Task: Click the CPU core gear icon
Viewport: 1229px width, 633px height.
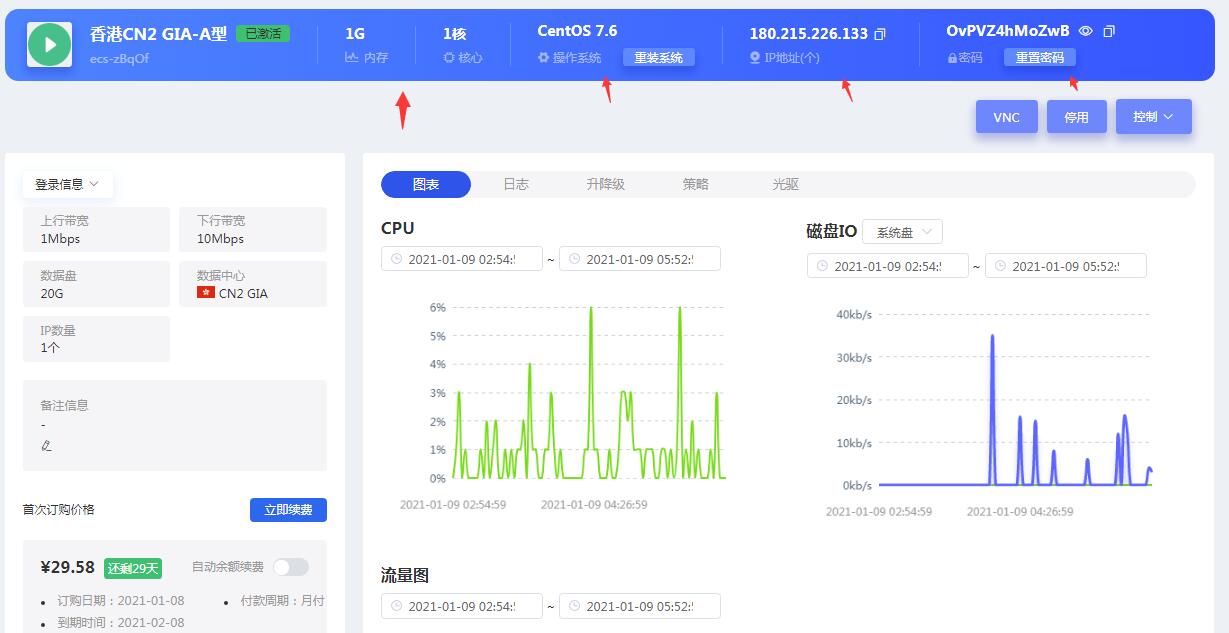Action: click(449, 58)
